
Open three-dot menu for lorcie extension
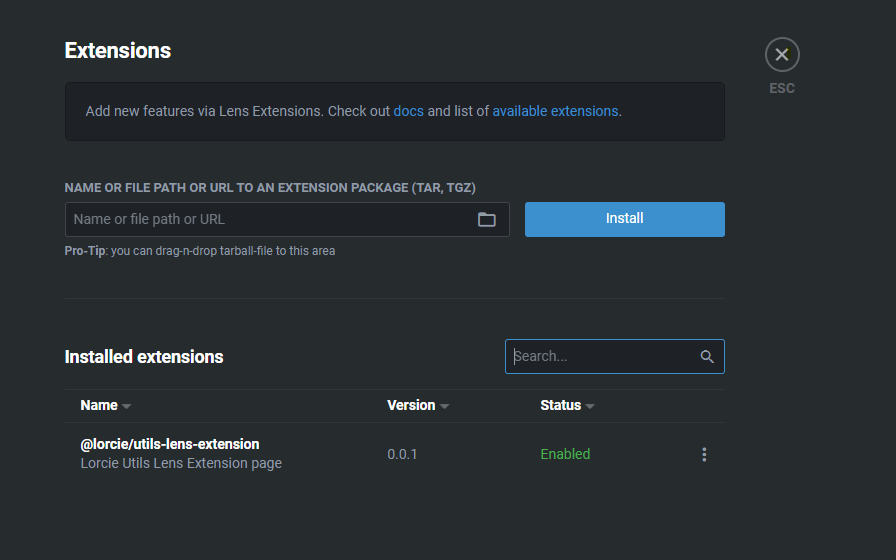pos(704,454)
